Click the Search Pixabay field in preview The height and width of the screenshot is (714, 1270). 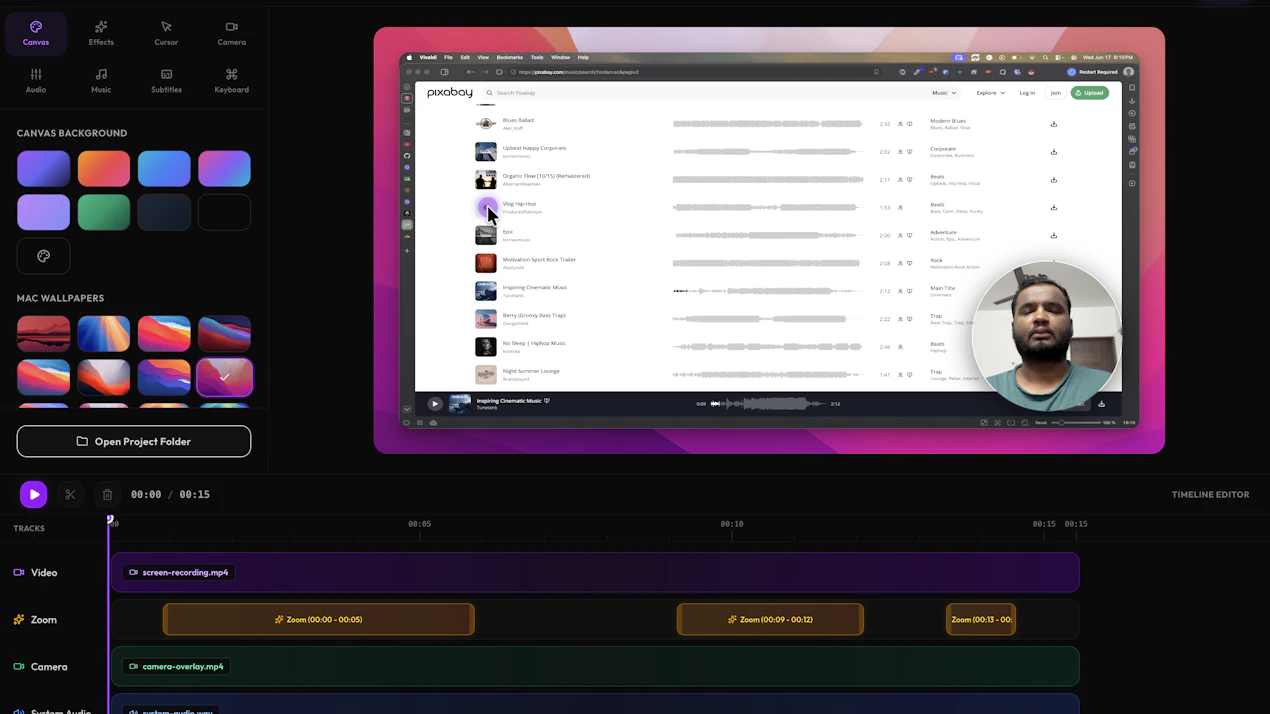tap(705, 92)
